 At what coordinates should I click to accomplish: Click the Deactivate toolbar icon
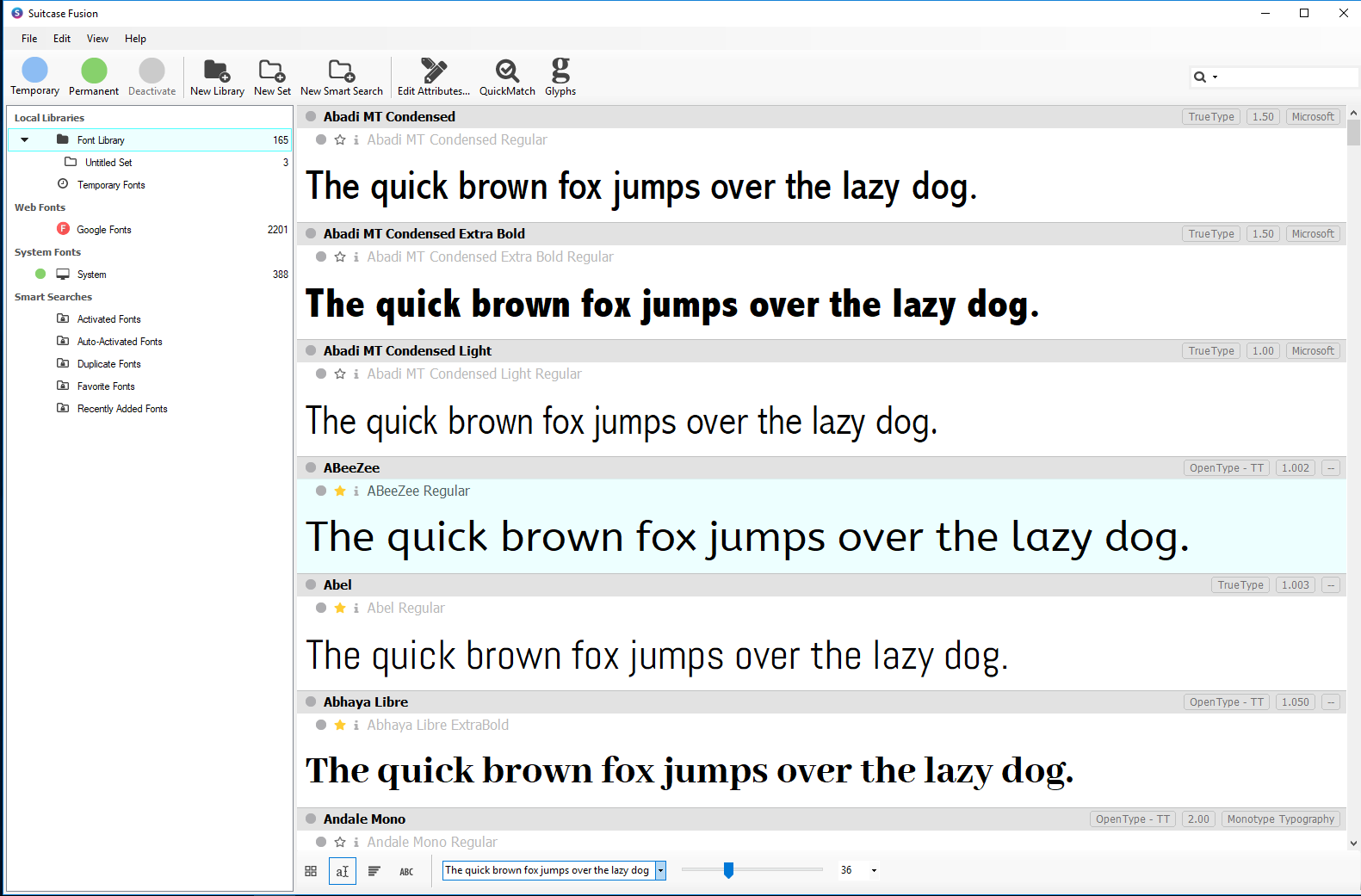tap(152, 71)
